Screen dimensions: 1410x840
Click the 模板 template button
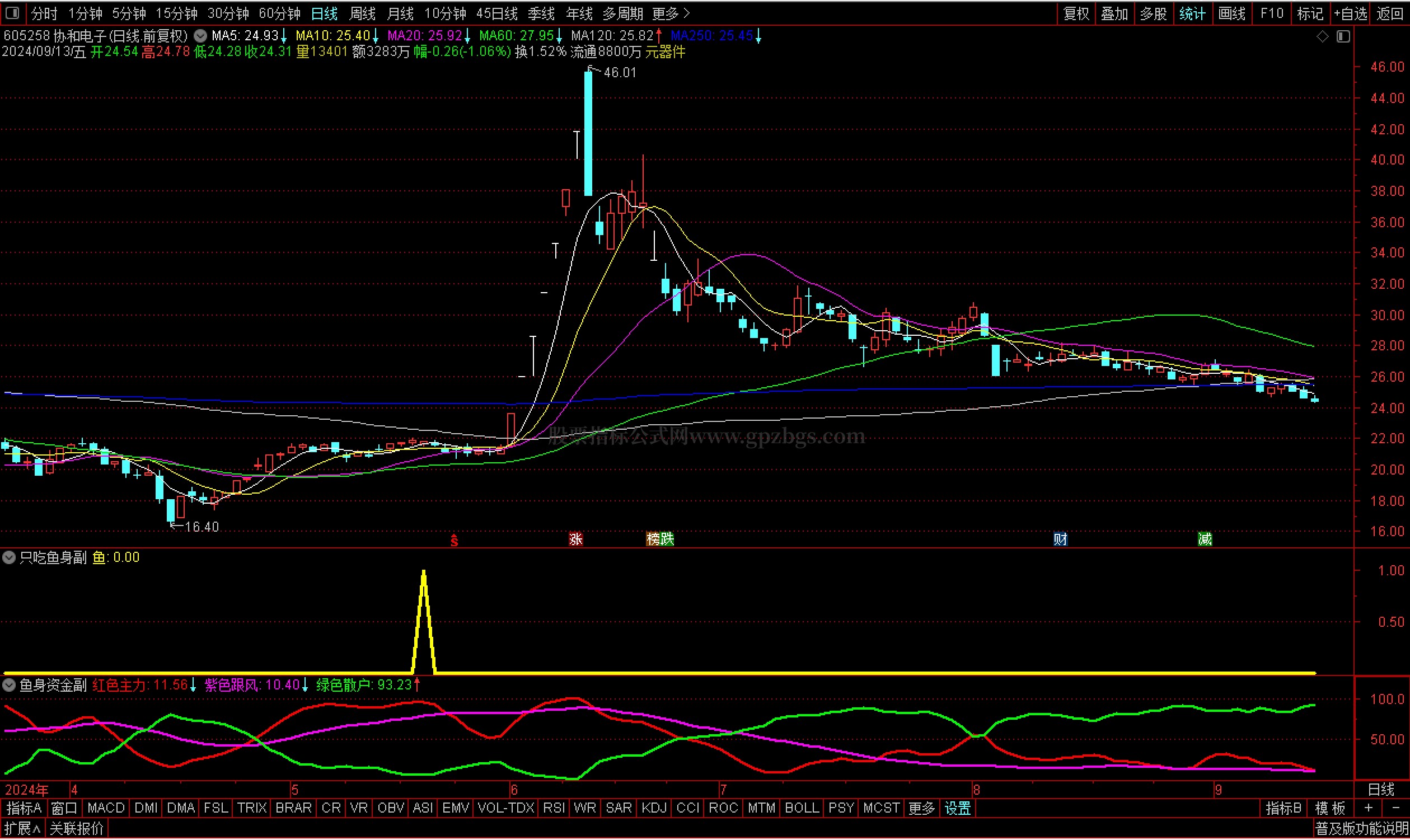coord(1330,808)
